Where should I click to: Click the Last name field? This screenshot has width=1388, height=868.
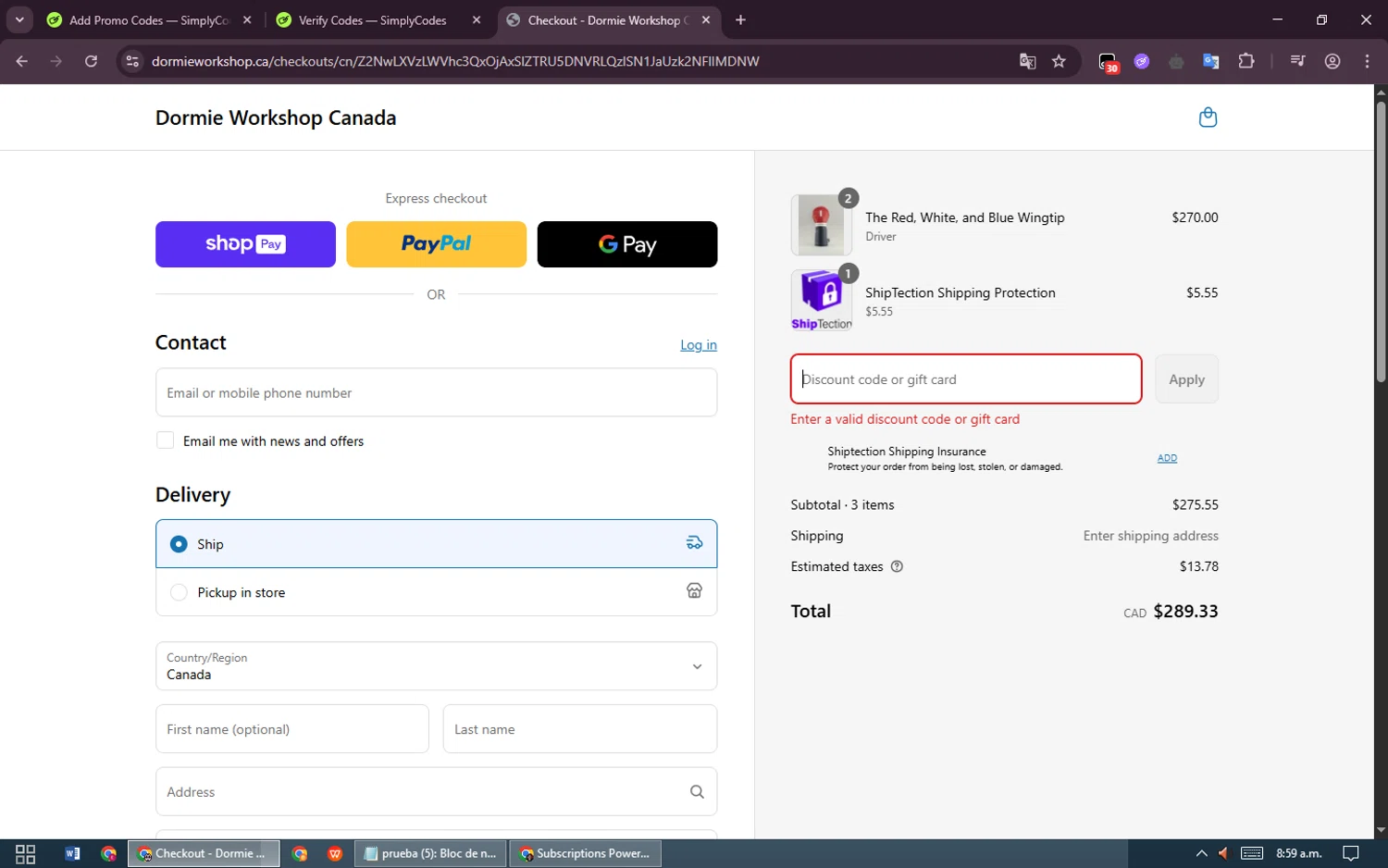580,729
